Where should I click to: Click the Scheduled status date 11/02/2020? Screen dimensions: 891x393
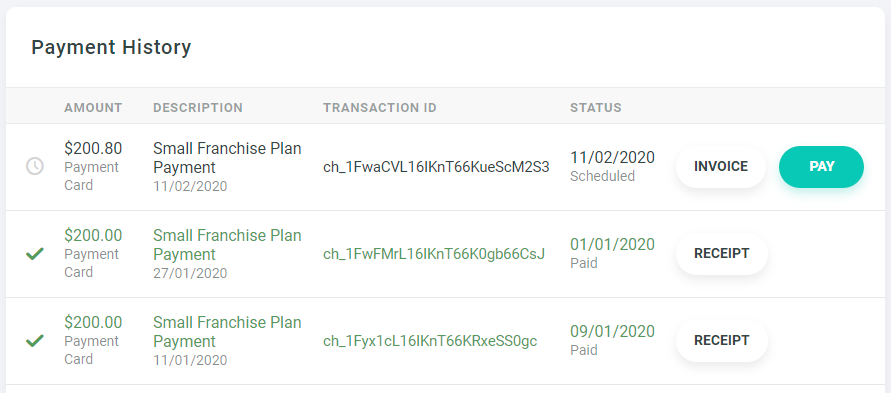(613, 157)
